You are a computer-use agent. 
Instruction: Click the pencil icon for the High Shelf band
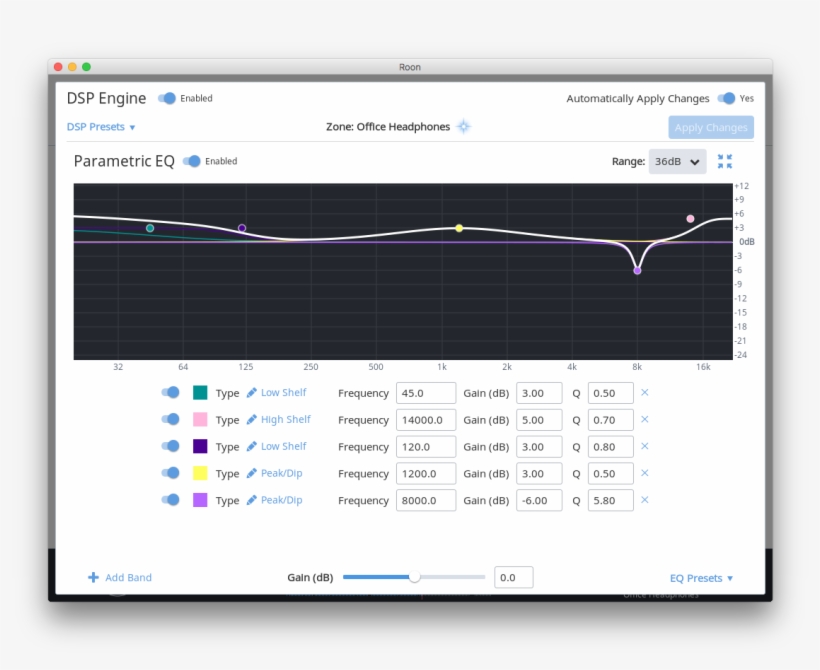[x=252, y=420]
